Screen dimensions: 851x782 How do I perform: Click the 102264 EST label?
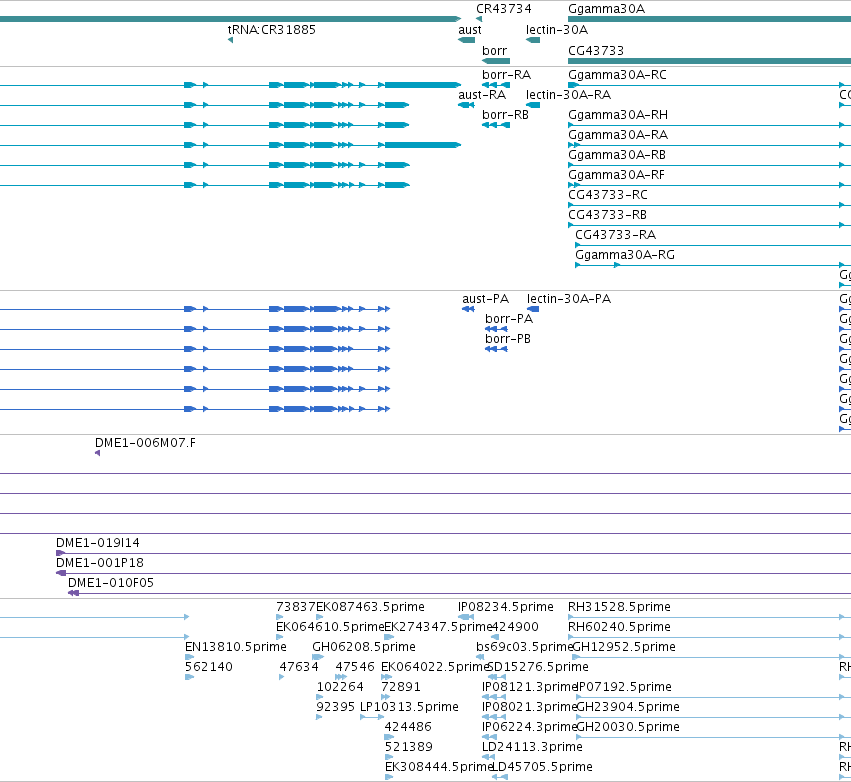tap(340, 687)
